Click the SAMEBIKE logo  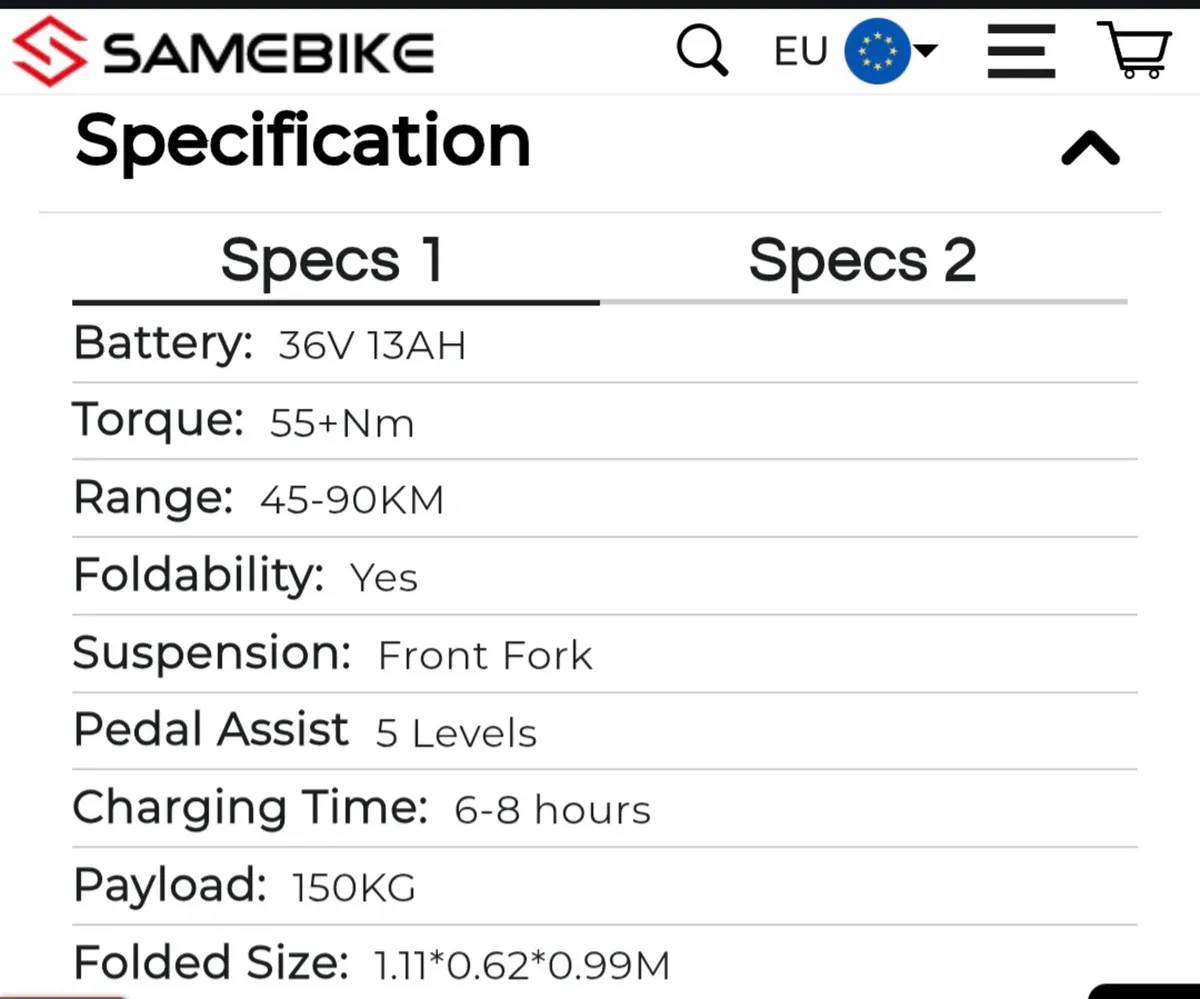coord(220,52)
